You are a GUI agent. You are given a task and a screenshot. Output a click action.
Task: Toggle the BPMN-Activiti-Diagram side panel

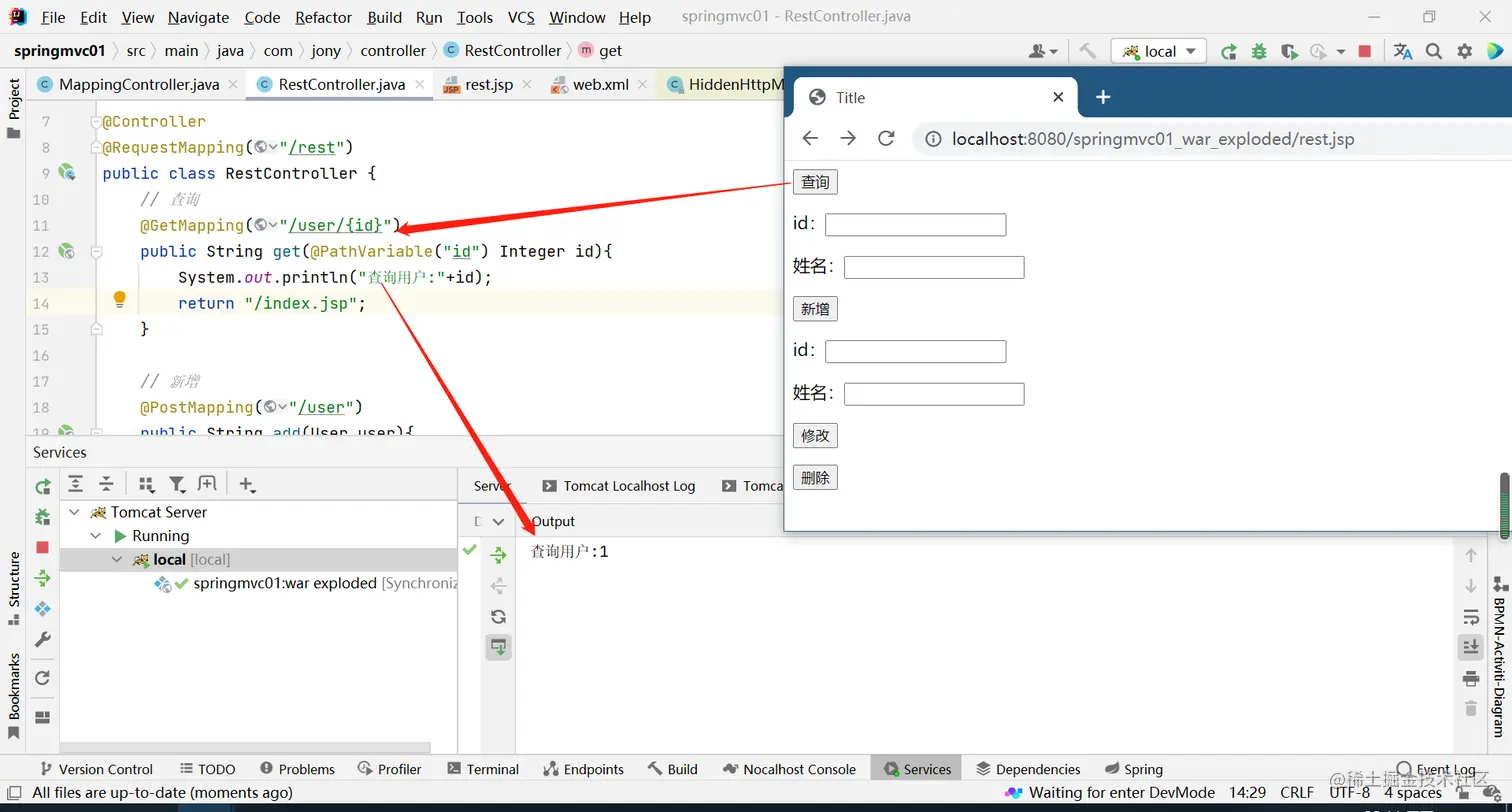pos(1499,655)
